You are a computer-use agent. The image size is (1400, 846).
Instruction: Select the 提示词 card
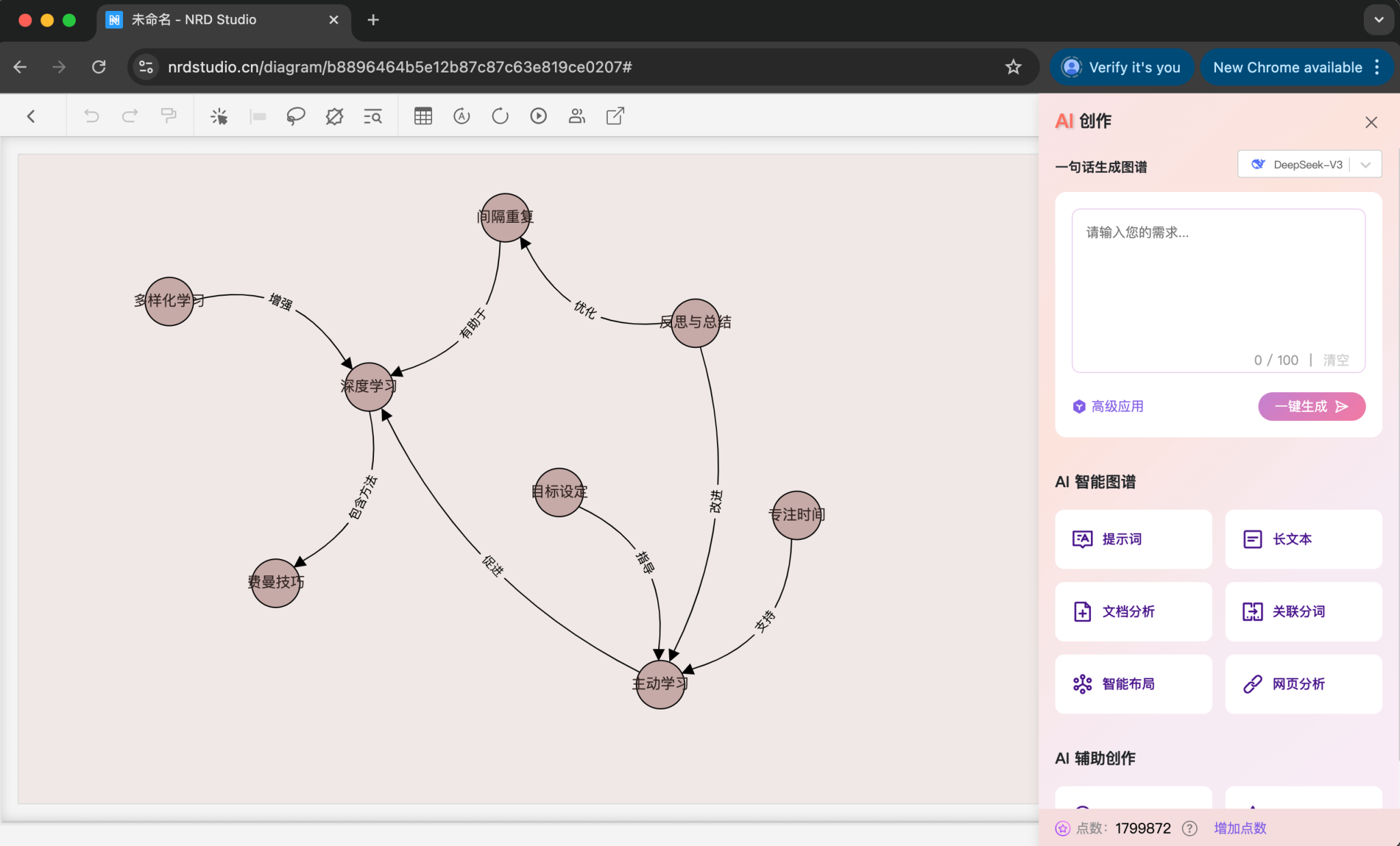[1133, 539]
